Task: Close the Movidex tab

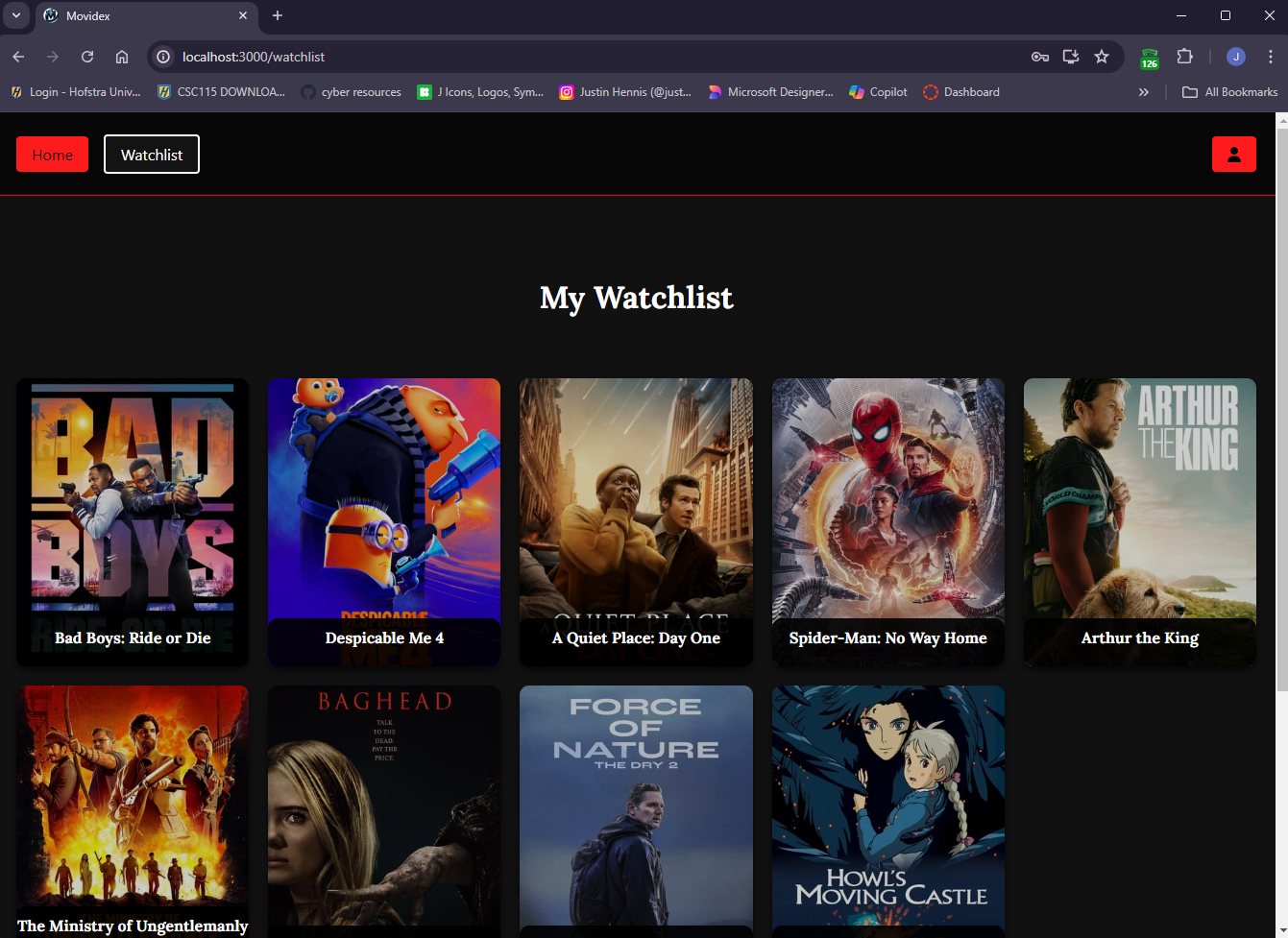Action: 243,15
